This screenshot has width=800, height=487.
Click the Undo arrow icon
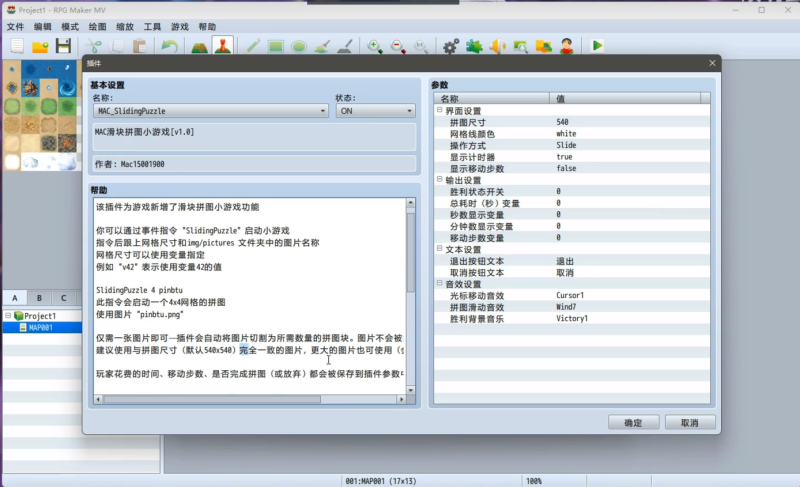(169, 46)
